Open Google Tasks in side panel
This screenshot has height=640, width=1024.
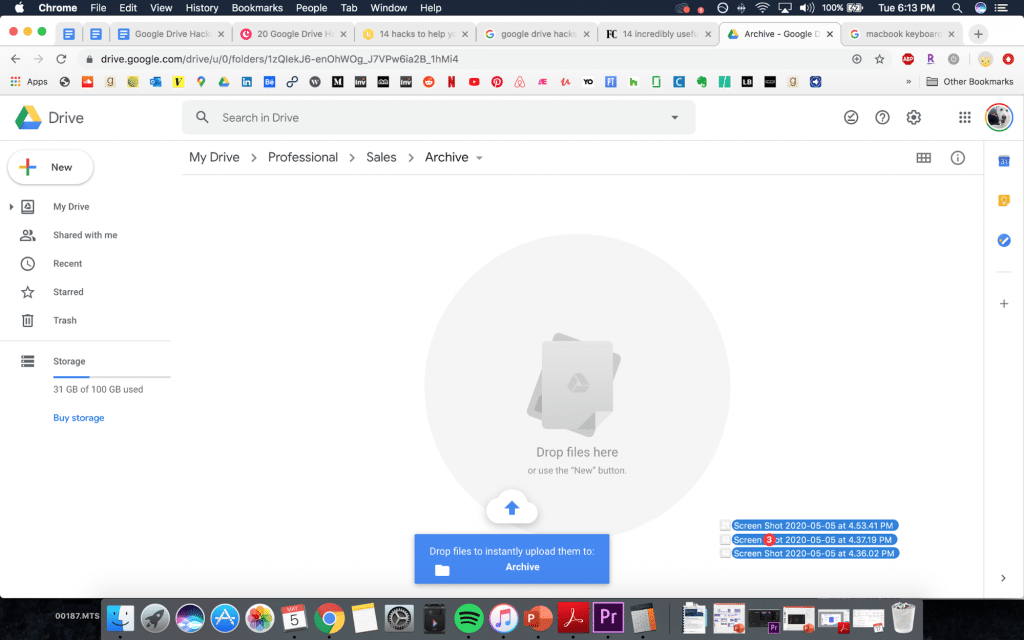[1004, 240]
